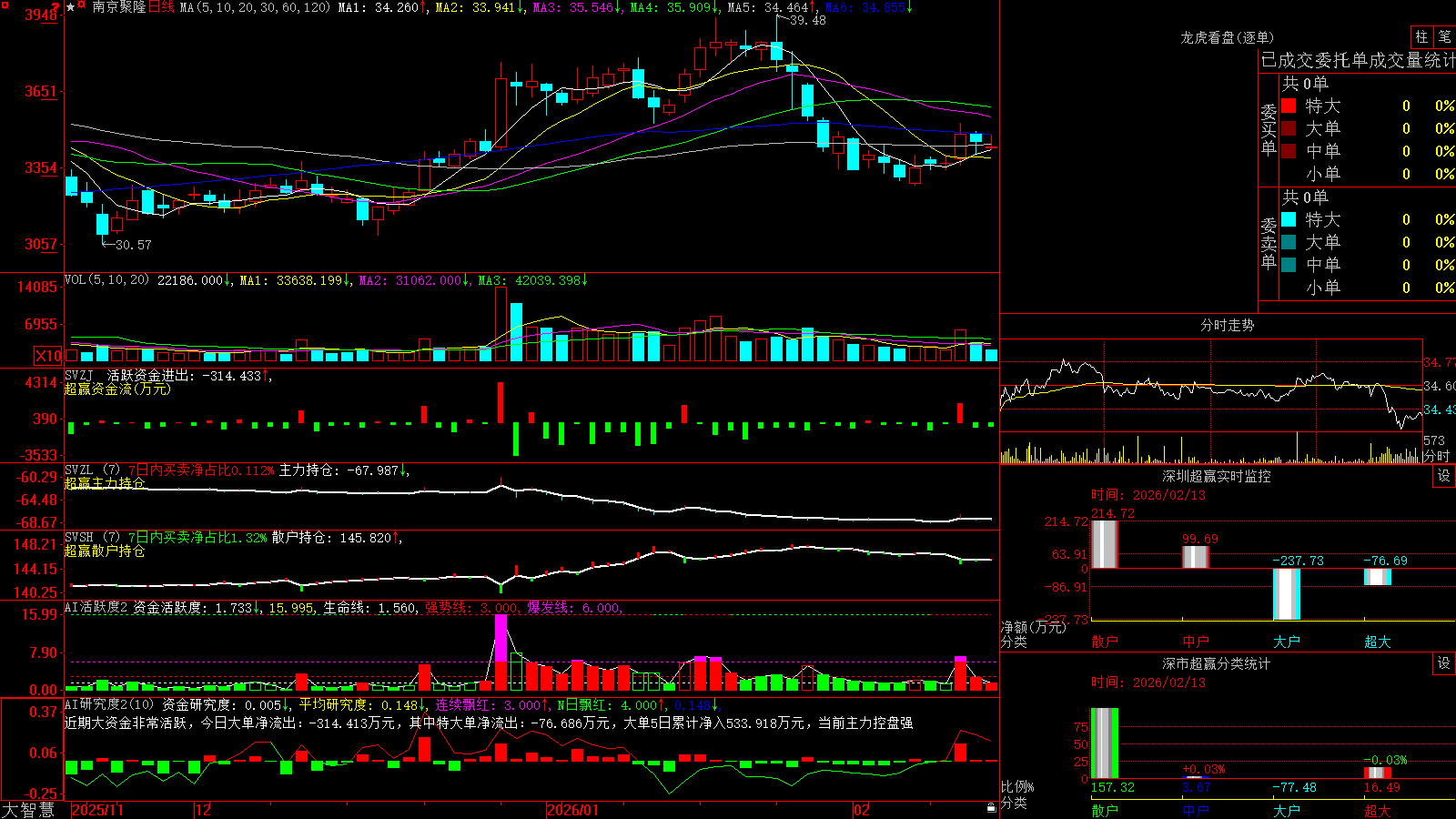The image size is (1456, 819).
Task: Click the 7日内买卖净占比1.32% text
Action: tap(197, 538)
